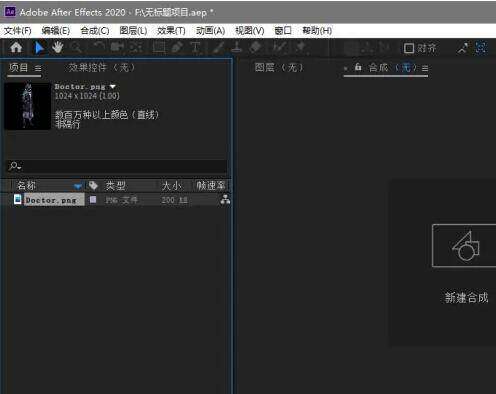Click the project search input field
Viewport: 496px width, 394px height.
117,166
